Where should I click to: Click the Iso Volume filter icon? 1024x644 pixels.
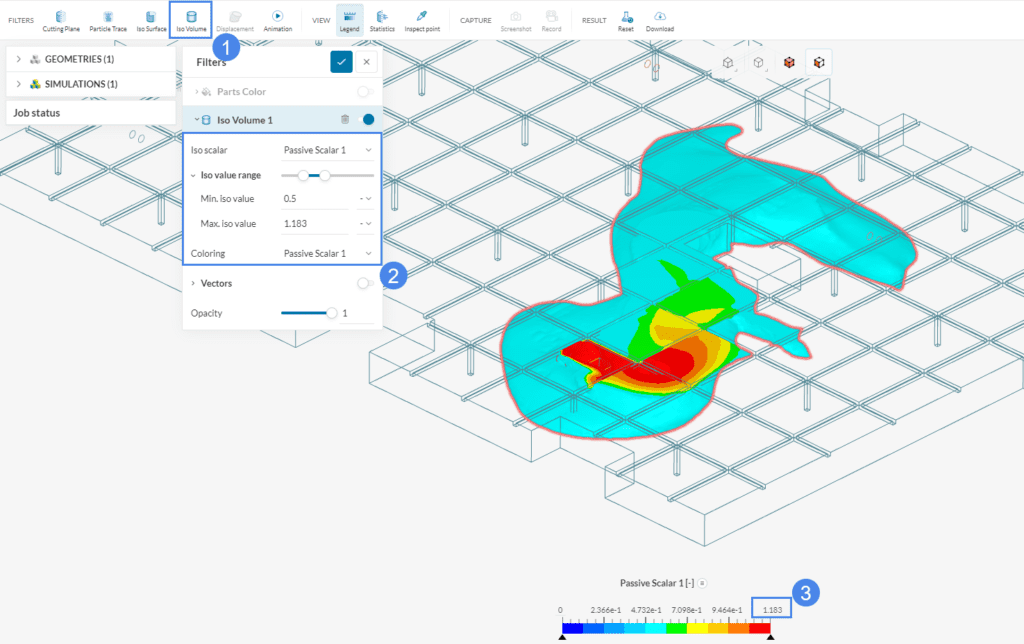point(190,17)
